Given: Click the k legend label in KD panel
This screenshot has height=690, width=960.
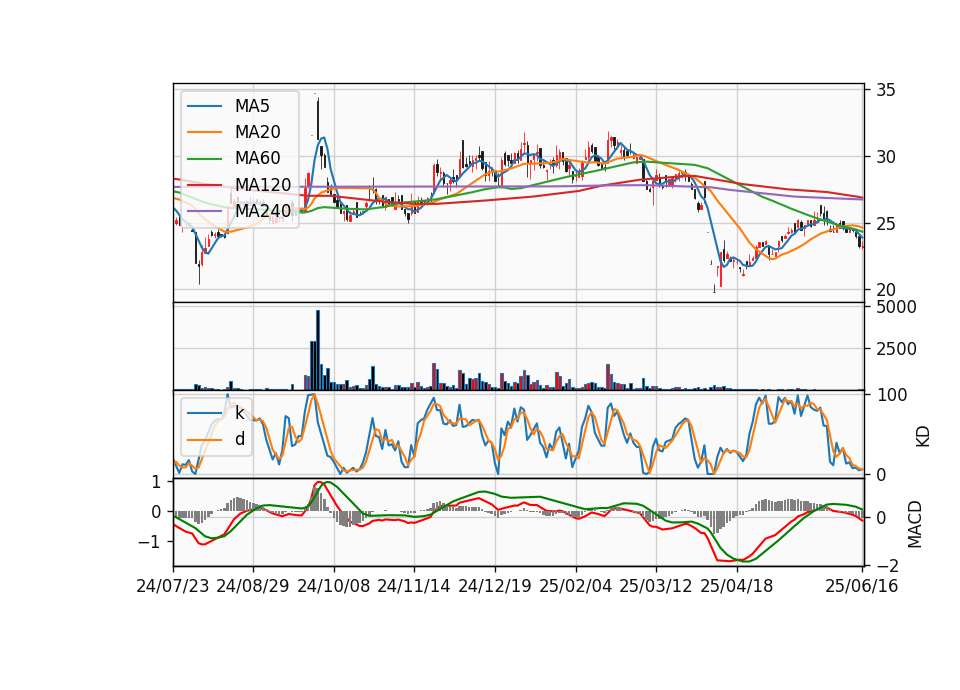Looking at the screenshot, I should [x=240, y=413].
